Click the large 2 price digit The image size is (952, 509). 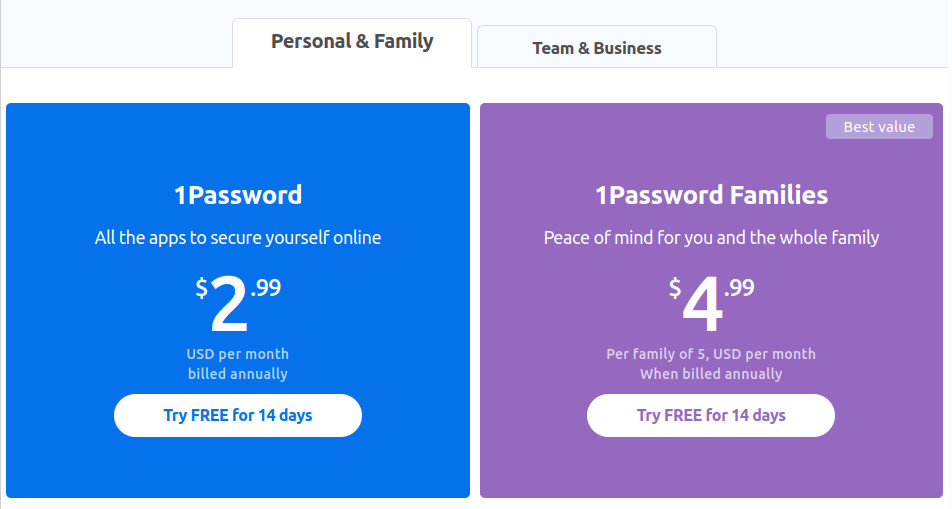tap(229, 304)
